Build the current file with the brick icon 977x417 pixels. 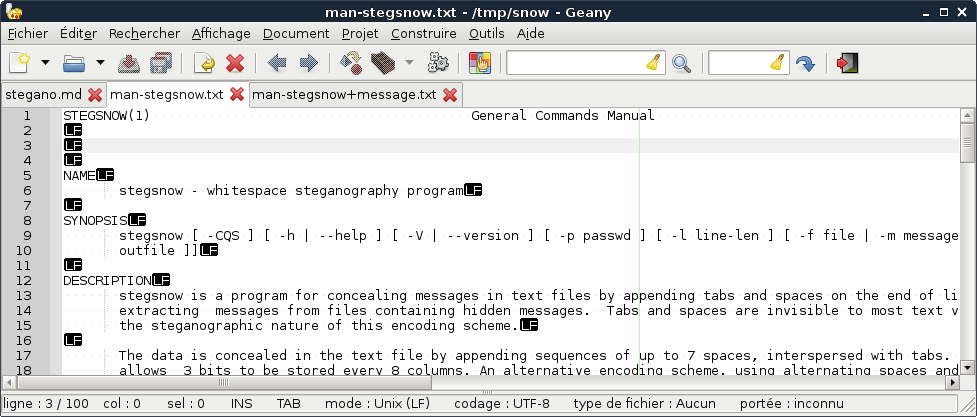(x=383, y=63)
